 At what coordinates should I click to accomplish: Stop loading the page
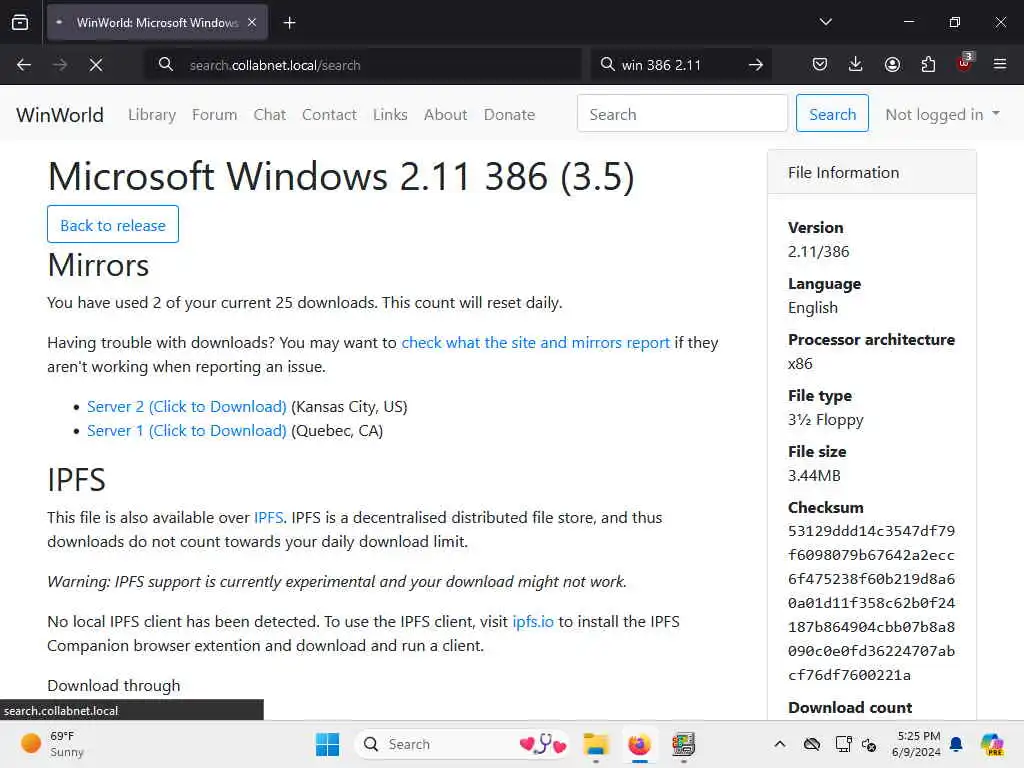point(96,65)
